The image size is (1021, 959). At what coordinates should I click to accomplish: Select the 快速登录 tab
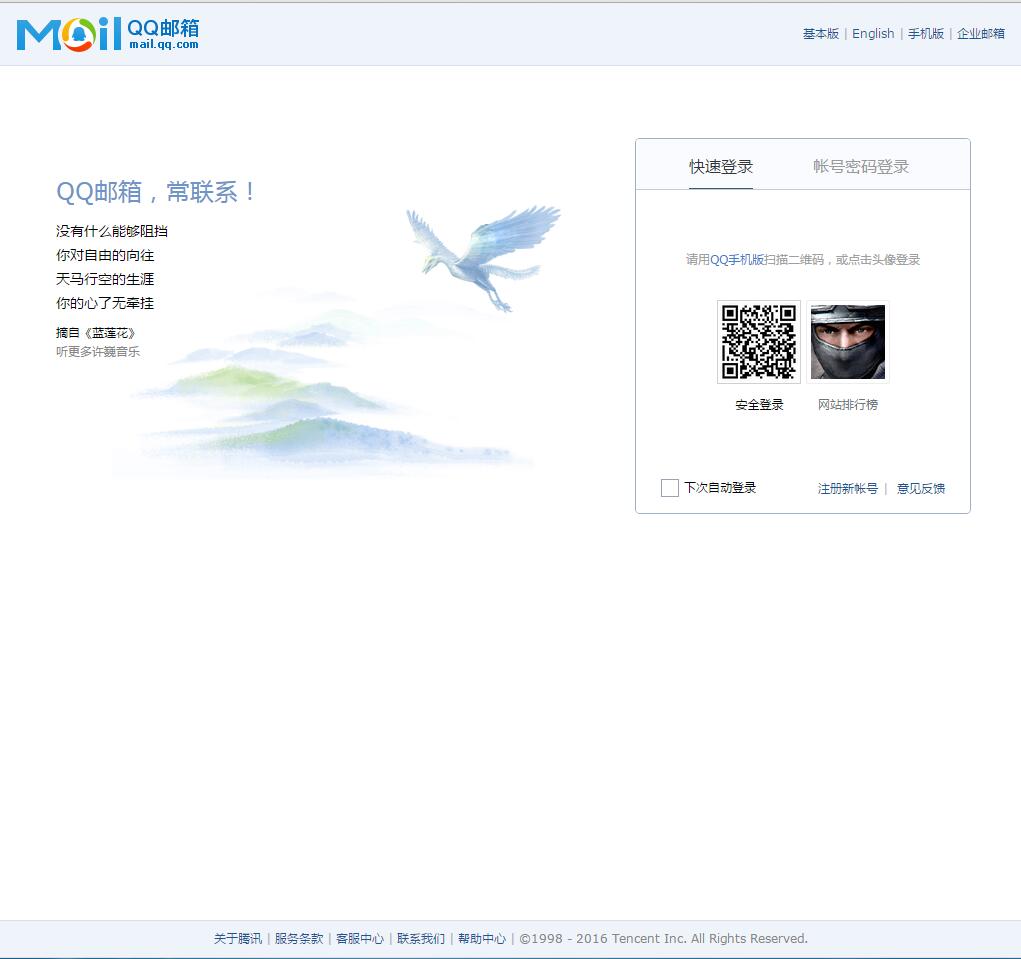coord(721,167)
